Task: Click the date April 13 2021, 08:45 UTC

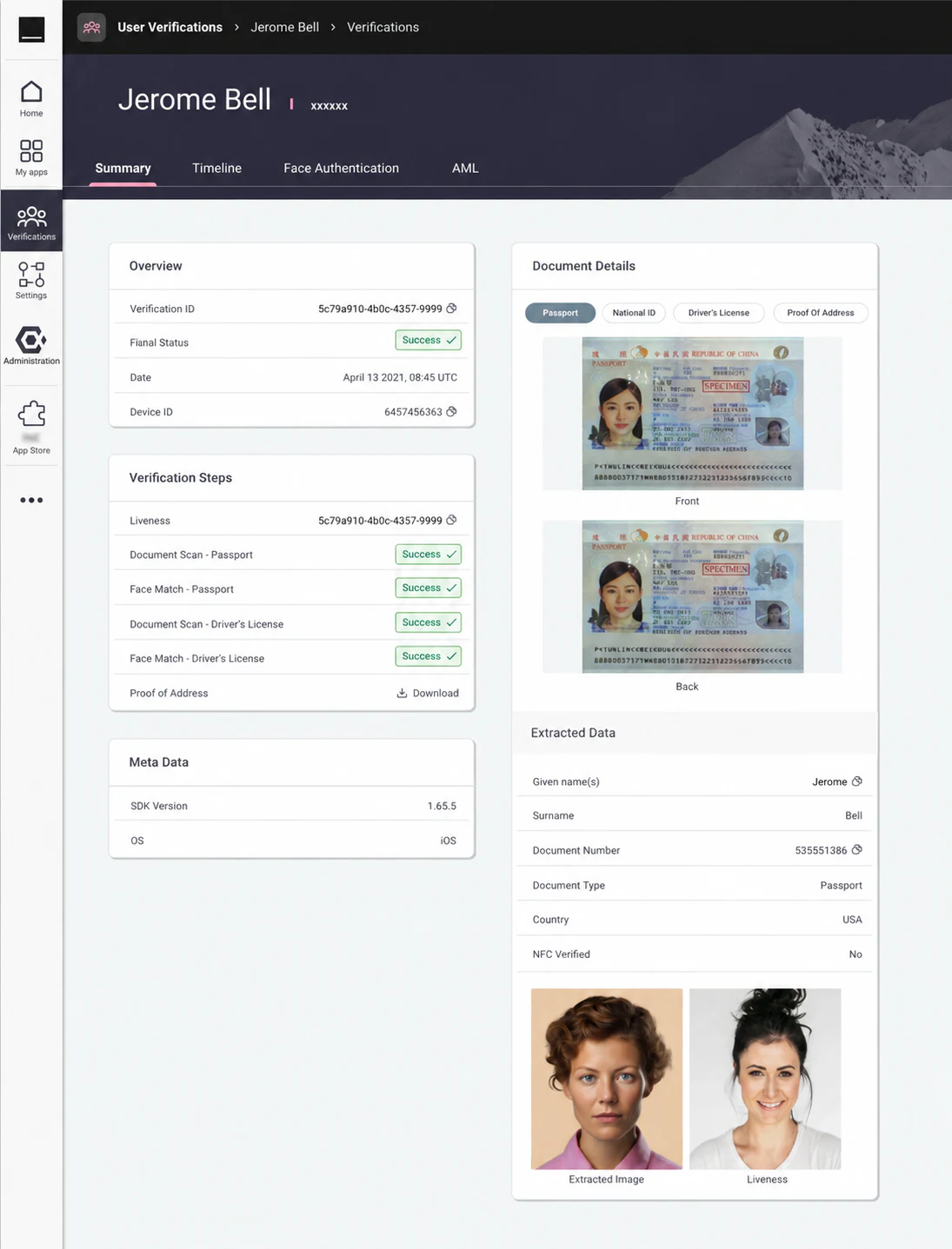Action: [x=400, y=377]
